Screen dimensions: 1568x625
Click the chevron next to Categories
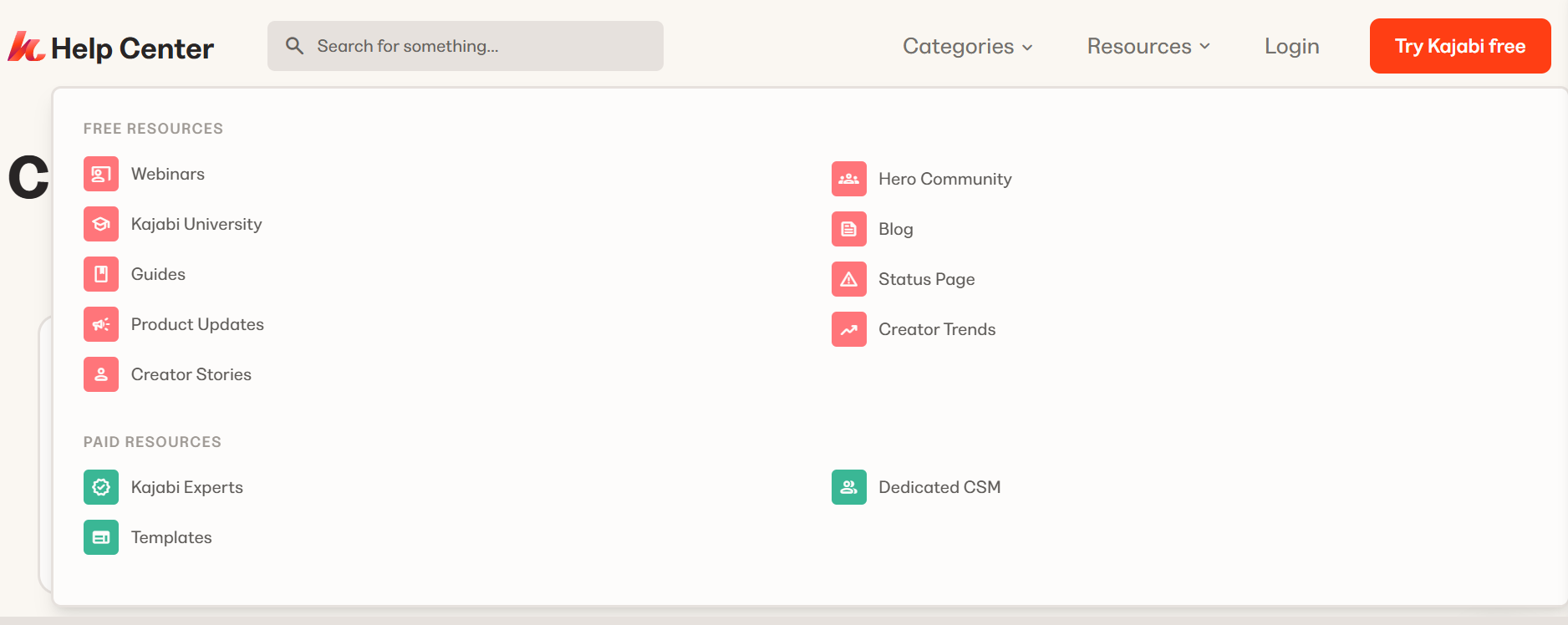coord(1027,48)
